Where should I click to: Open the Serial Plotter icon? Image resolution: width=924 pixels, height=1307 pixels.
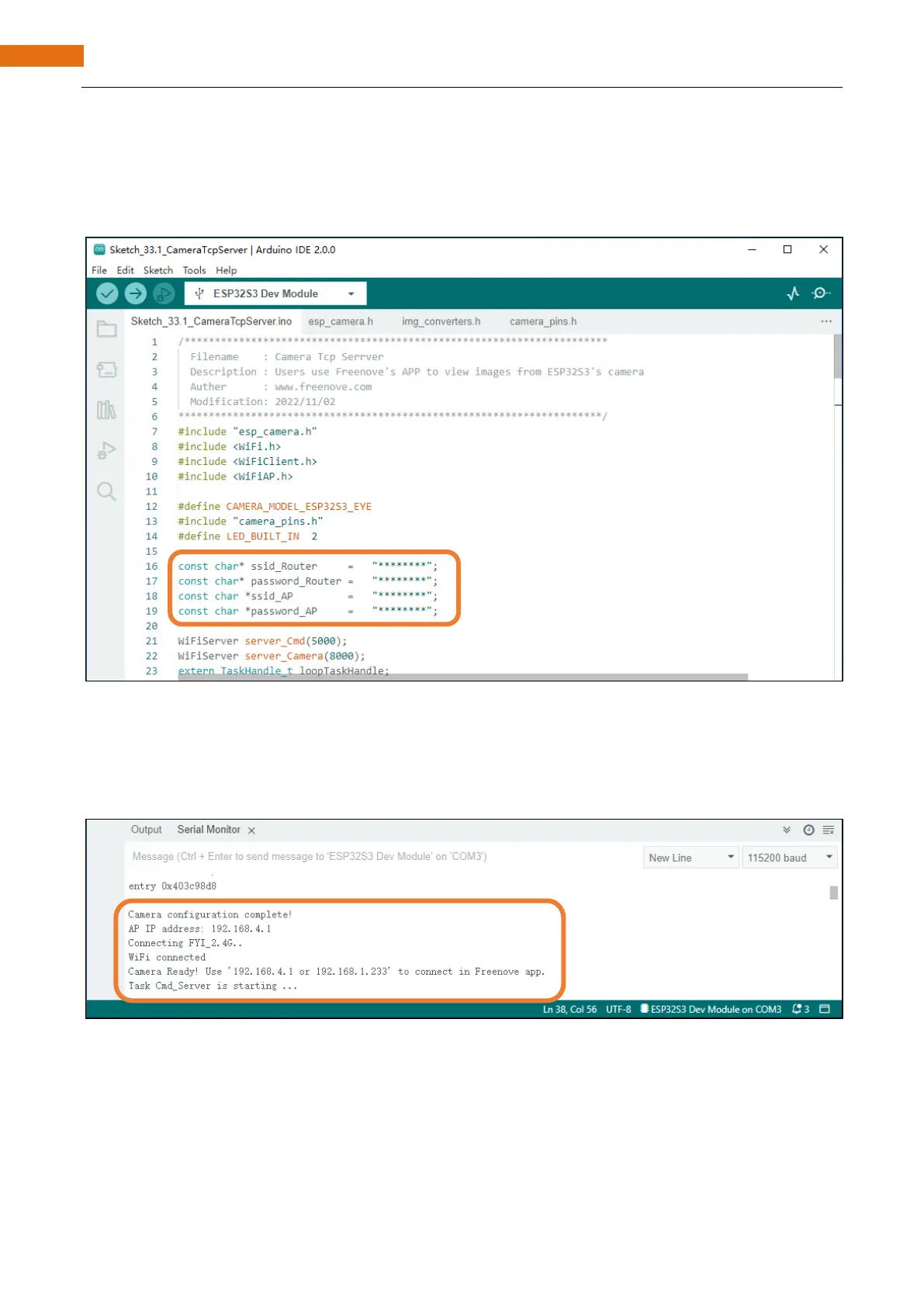[x=793, y=293]
